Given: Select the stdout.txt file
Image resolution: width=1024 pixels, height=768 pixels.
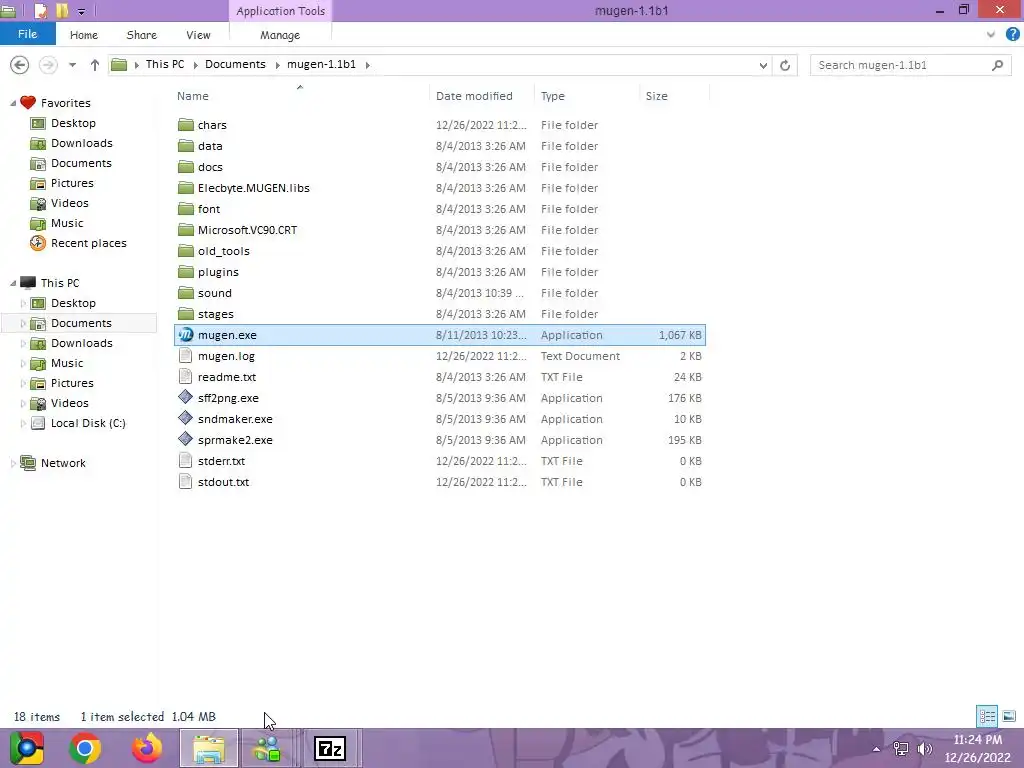Looking at the screenshot, I should point(223,482).
